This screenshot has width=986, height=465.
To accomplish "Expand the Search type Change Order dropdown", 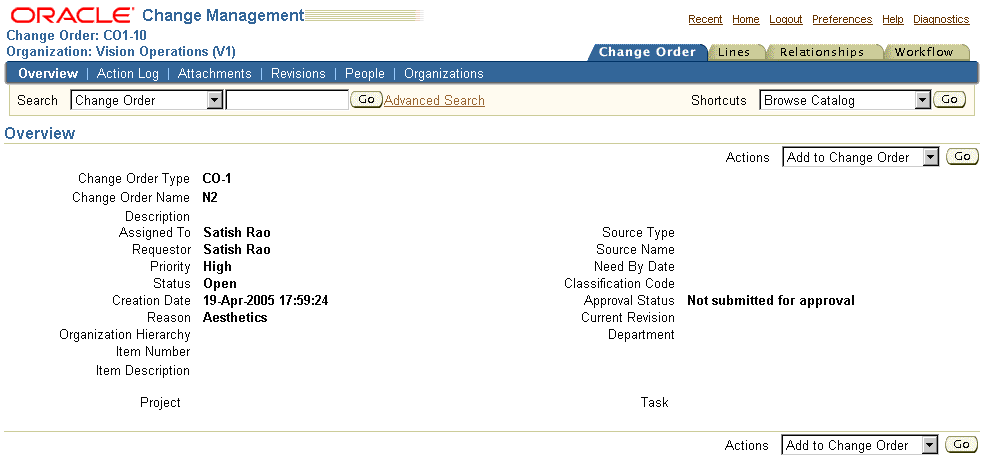I will (x=147, y=100).
